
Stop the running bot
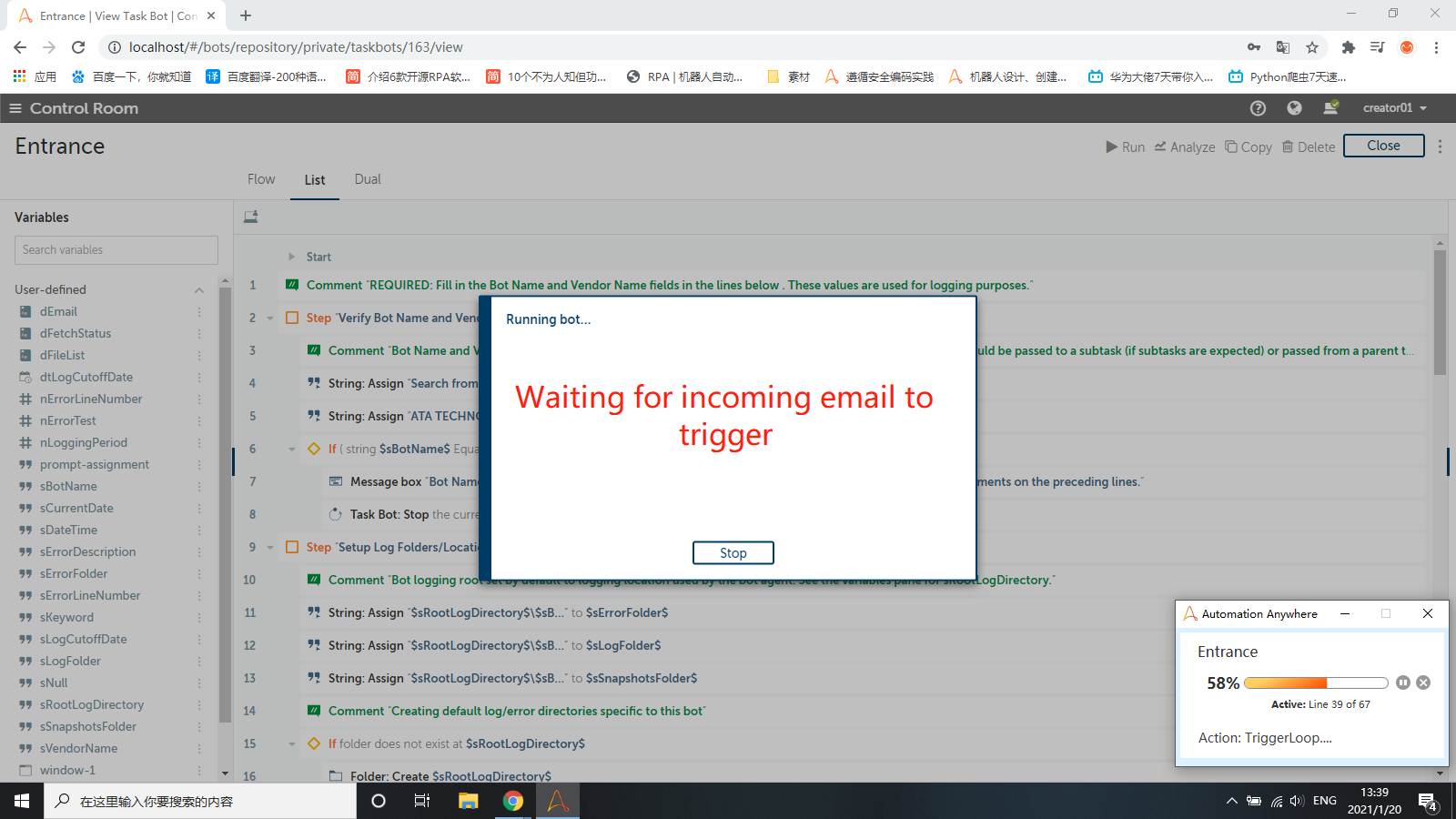733,553
